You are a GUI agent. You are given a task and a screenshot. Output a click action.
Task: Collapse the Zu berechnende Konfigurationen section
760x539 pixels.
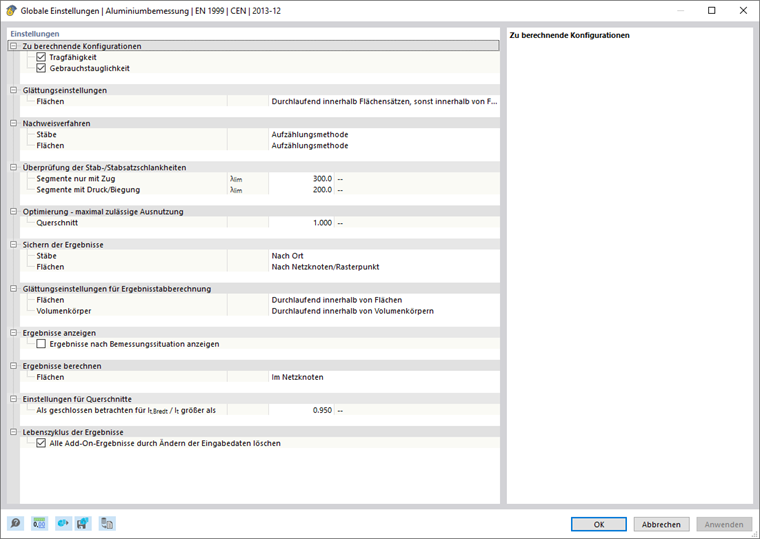(x=14, y=46)
